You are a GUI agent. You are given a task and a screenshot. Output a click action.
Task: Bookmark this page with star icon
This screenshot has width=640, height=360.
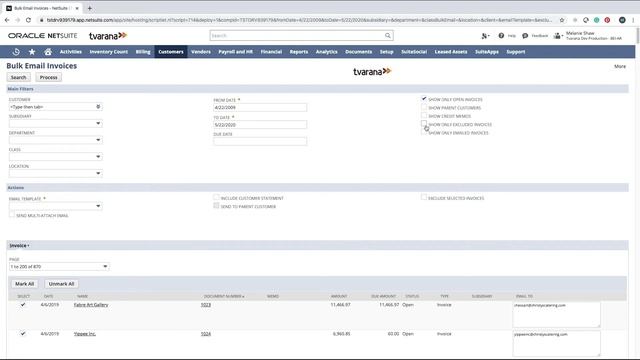(562, 20)
